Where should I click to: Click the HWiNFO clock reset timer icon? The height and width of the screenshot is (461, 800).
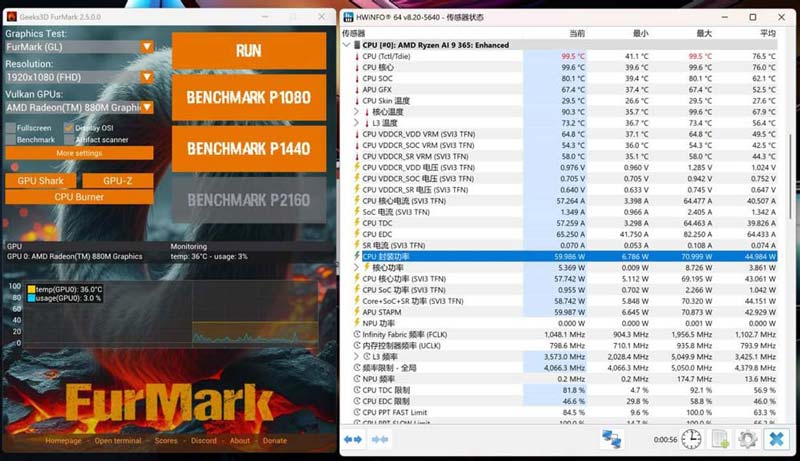(691, 439)
